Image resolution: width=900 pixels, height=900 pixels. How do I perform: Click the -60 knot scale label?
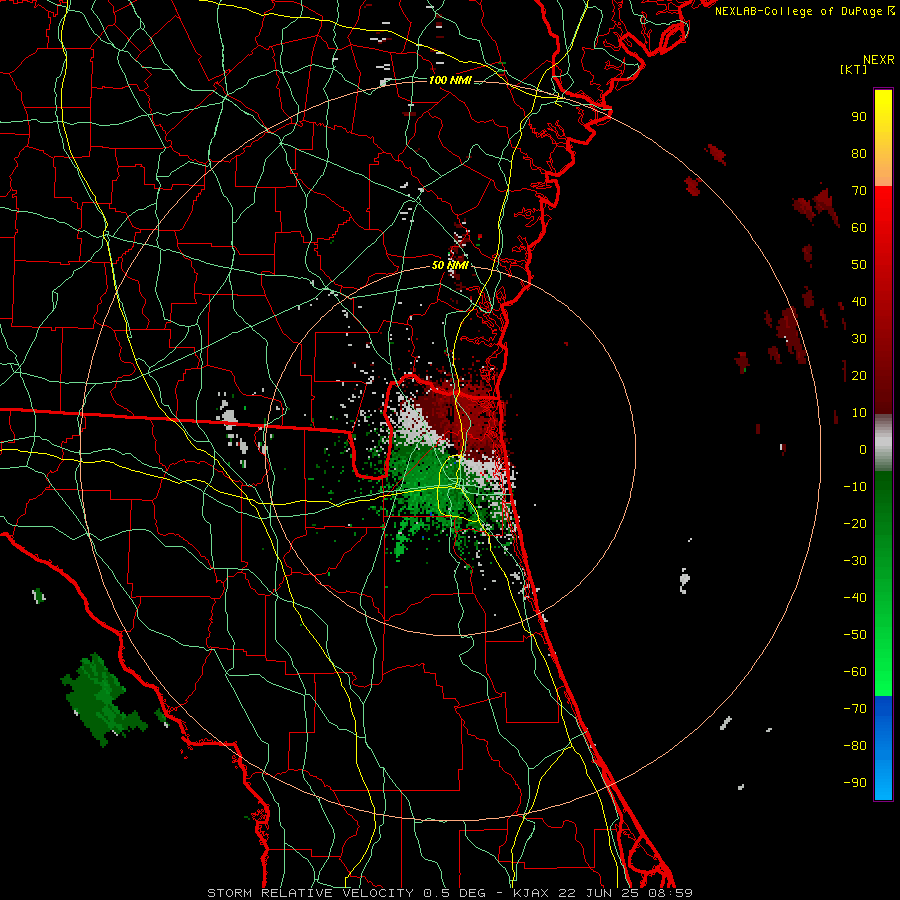[855, 672]
